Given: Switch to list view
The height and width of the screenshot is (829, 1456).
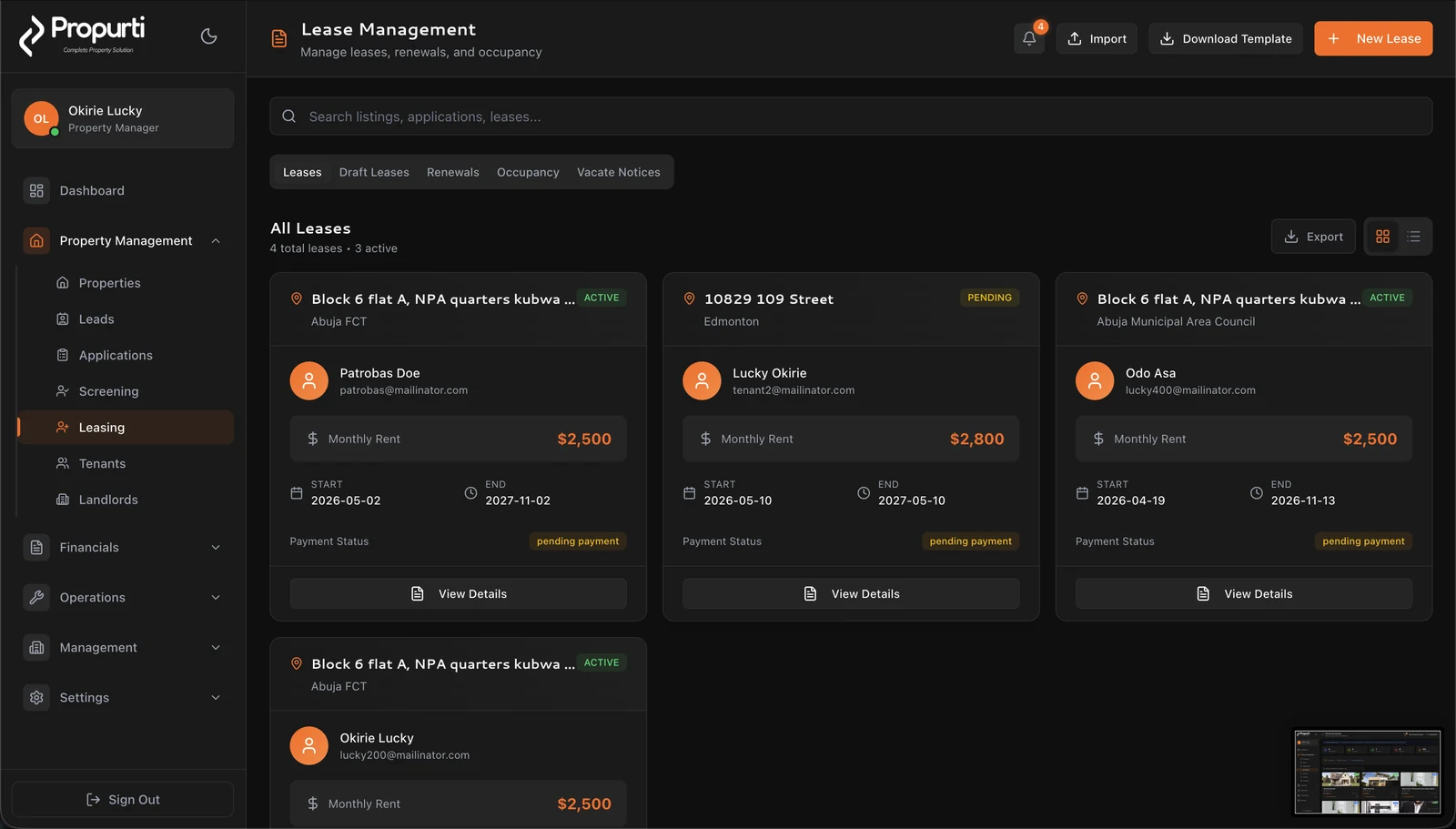Looking at the screenshot, I should [x=1413, y=237].
